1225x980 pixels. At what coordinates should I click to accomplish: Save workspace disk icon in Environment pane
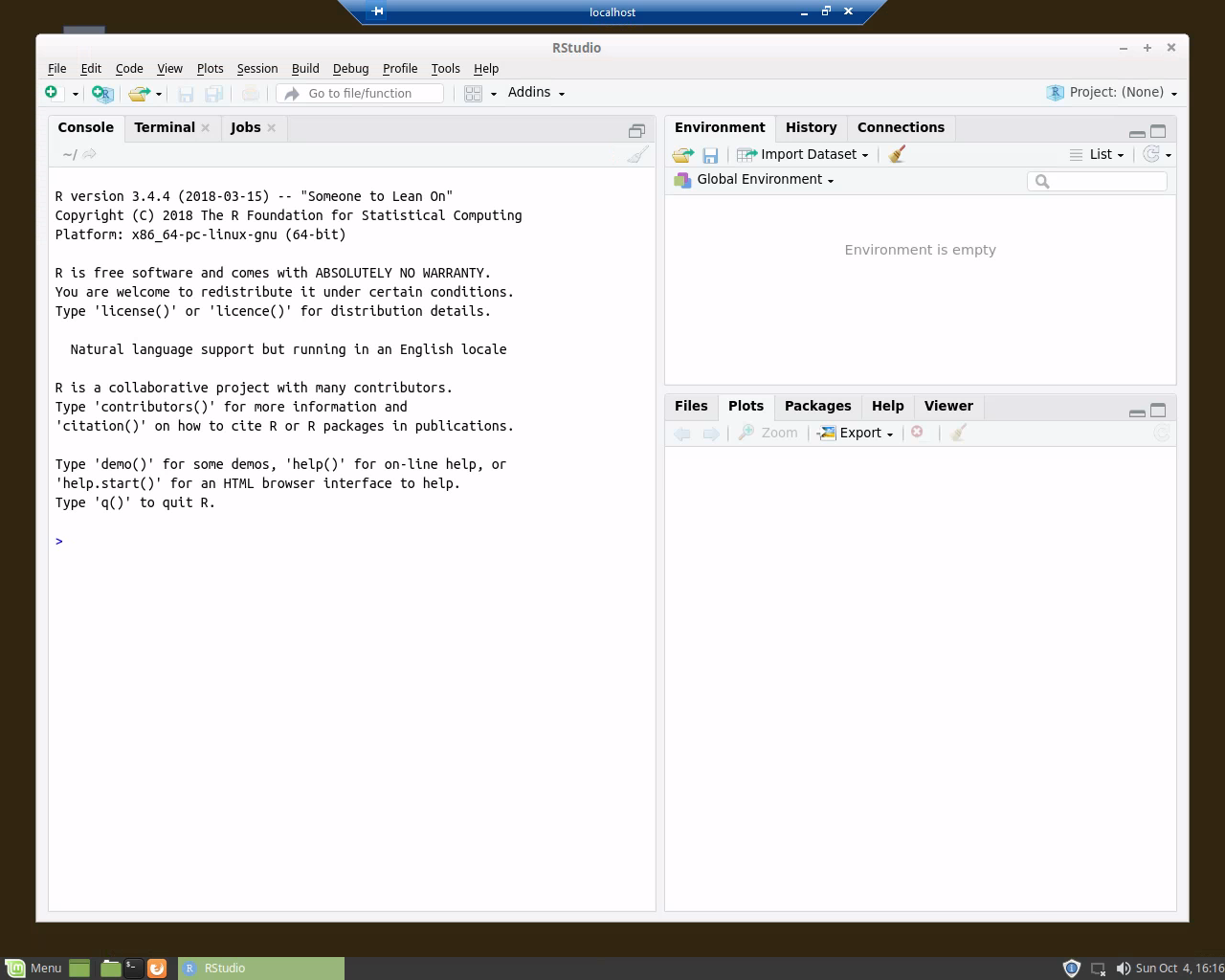click(710, 155)
